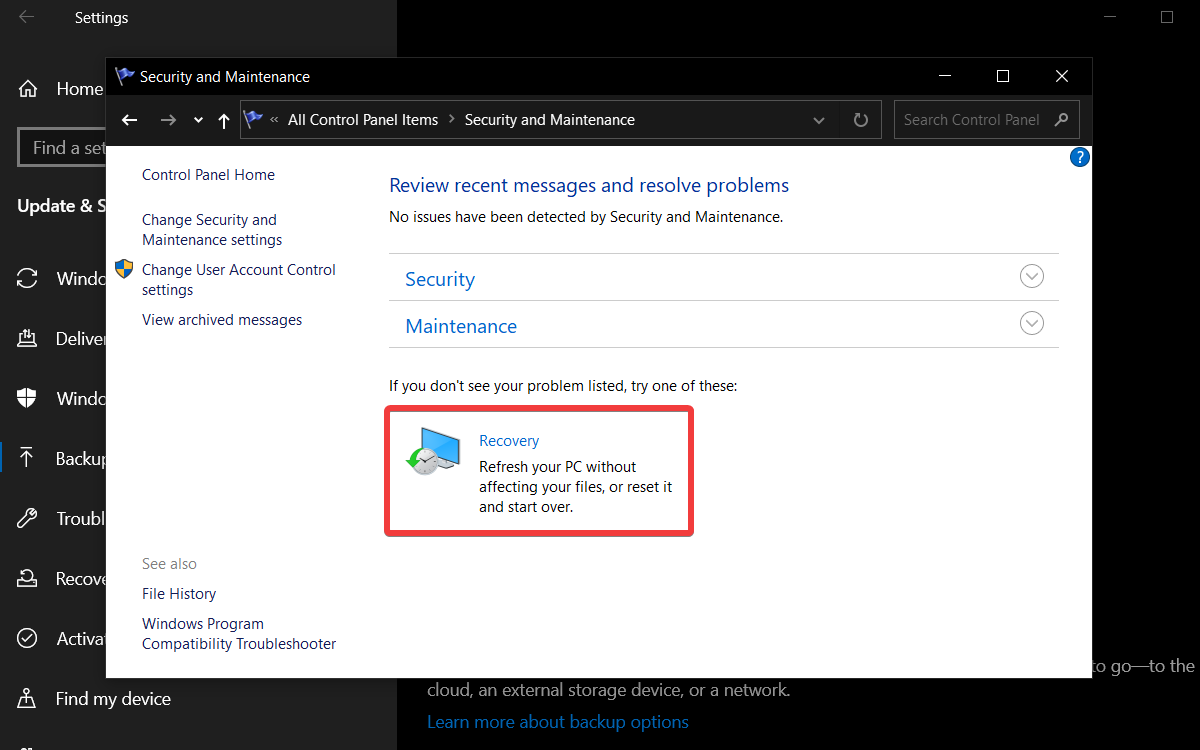Screen dimensions: 1200x750
Task: Open Change Security and Maintenance settings
Action: pyautogui.click(x=212, y=230)
